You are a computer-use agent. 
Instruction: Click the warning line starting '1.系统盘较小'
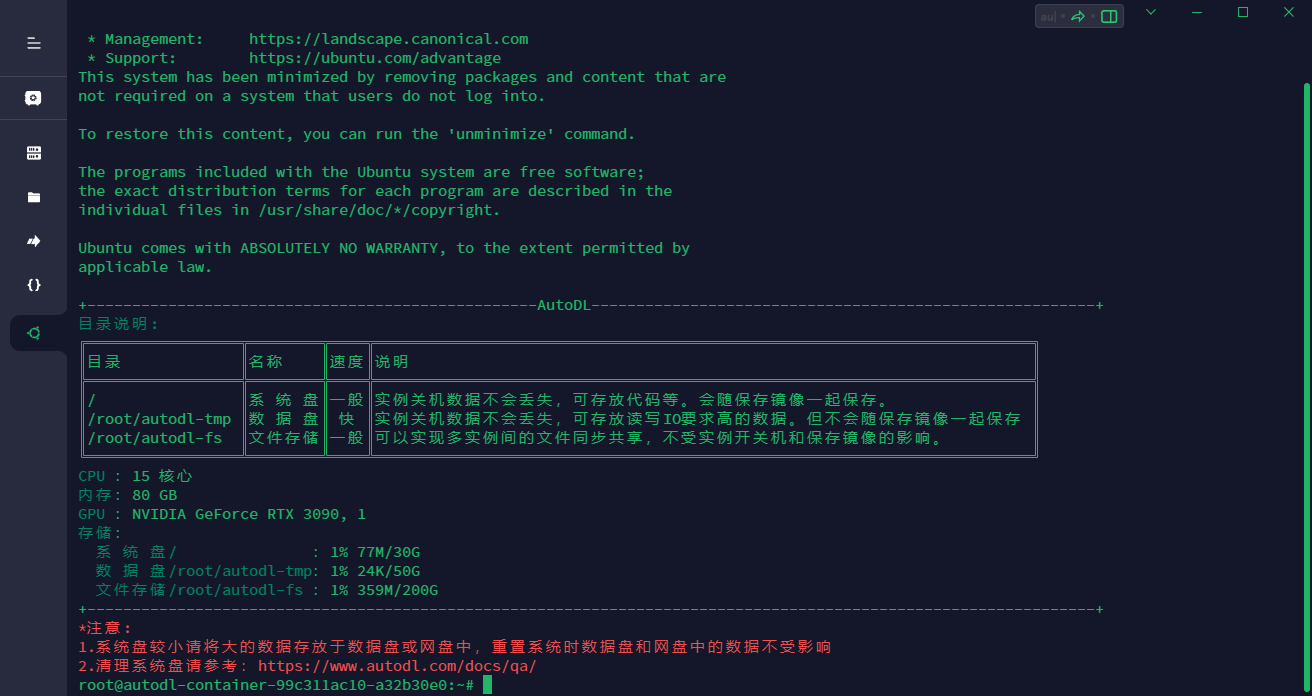pos(455,647)
